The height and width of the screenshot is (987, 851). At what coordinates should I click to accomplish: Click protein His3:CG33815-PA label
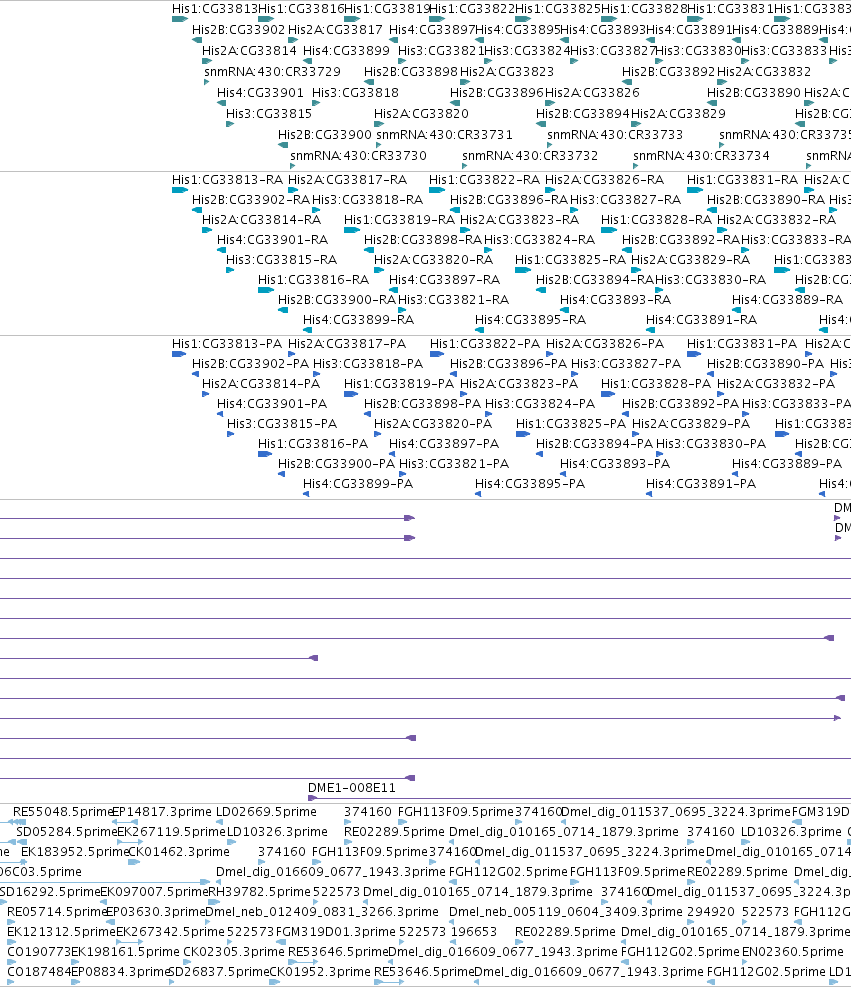tap(282, 424)
